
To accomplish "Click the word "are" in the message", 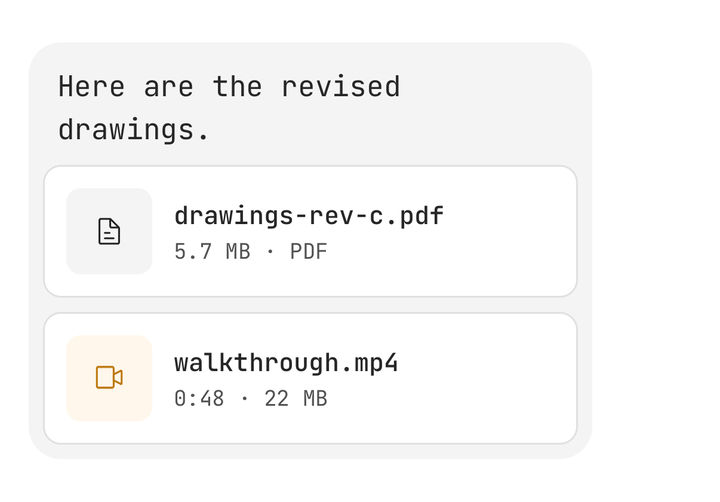I will pos(169,87).
